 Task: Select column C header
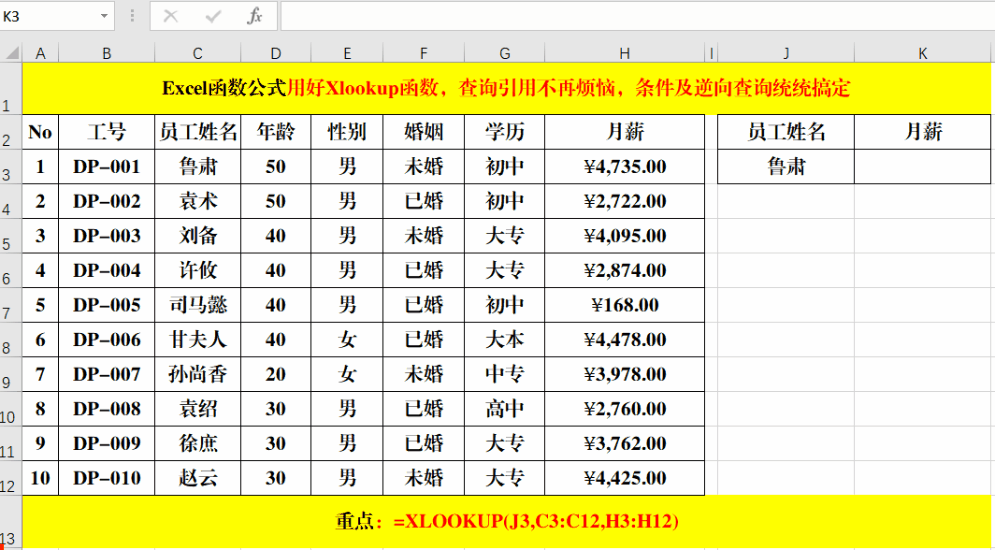pos(198,54)
